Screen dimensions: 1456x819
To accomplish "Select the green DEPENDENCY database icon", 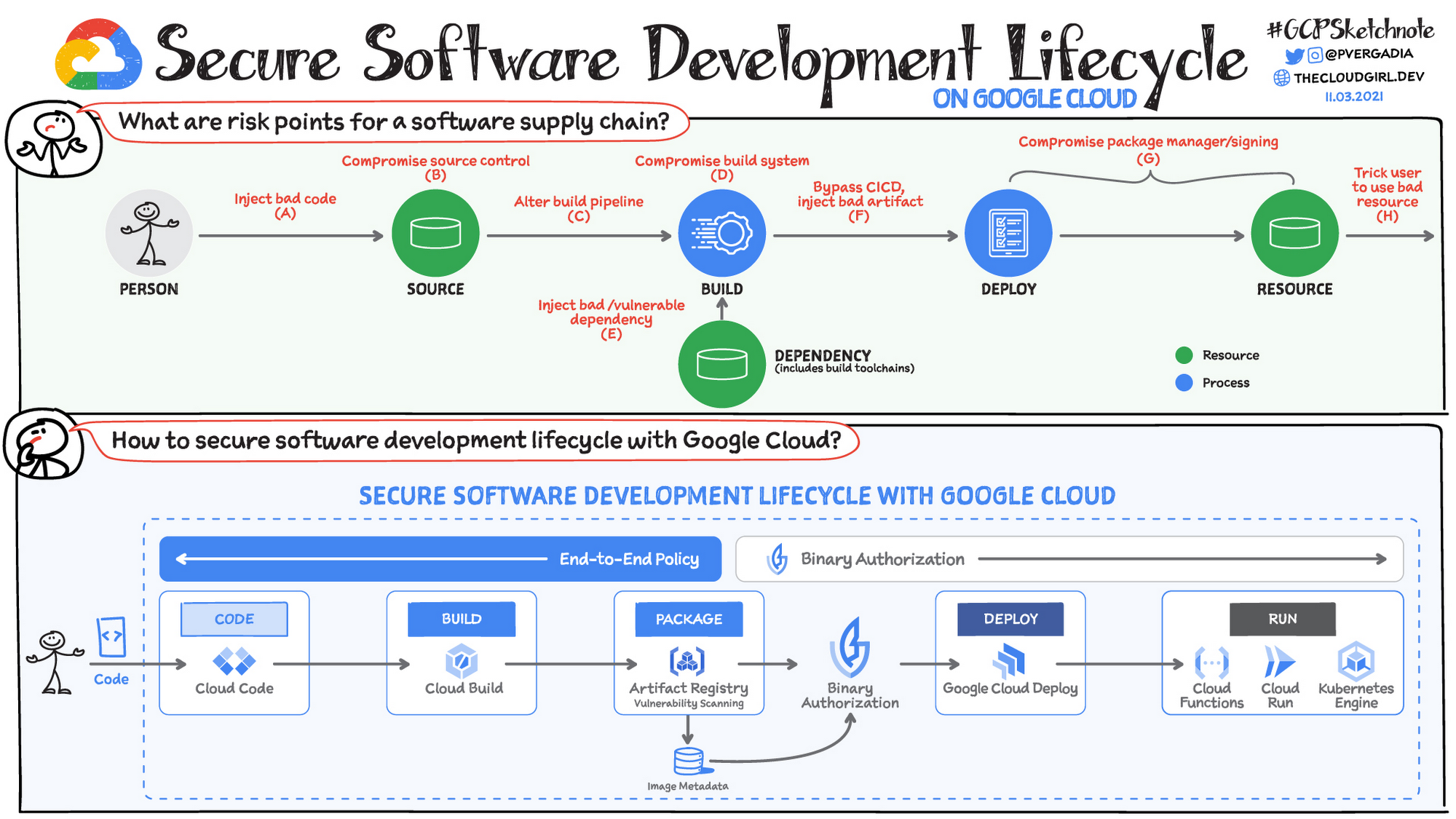I will pos(721,364).
